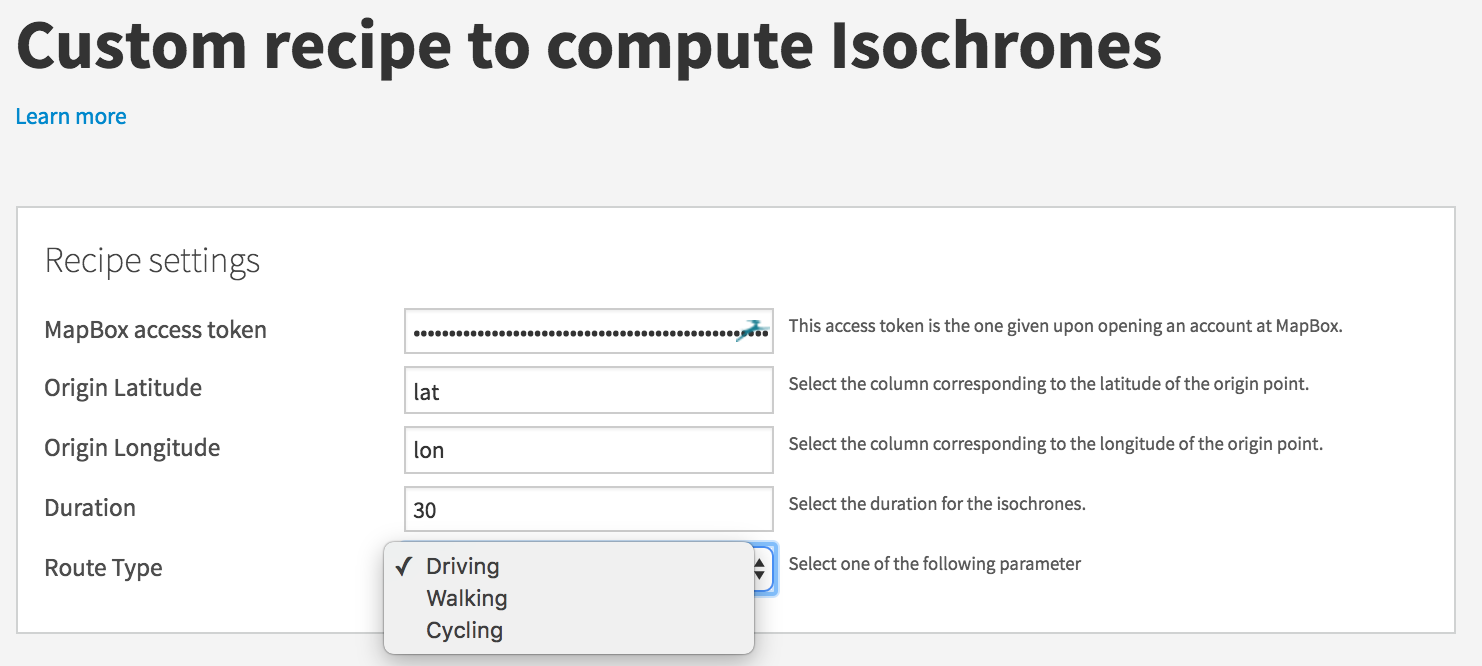Click the Origin Latitude label
This screenshot has width=1482, height=666.
click(123, 388)
